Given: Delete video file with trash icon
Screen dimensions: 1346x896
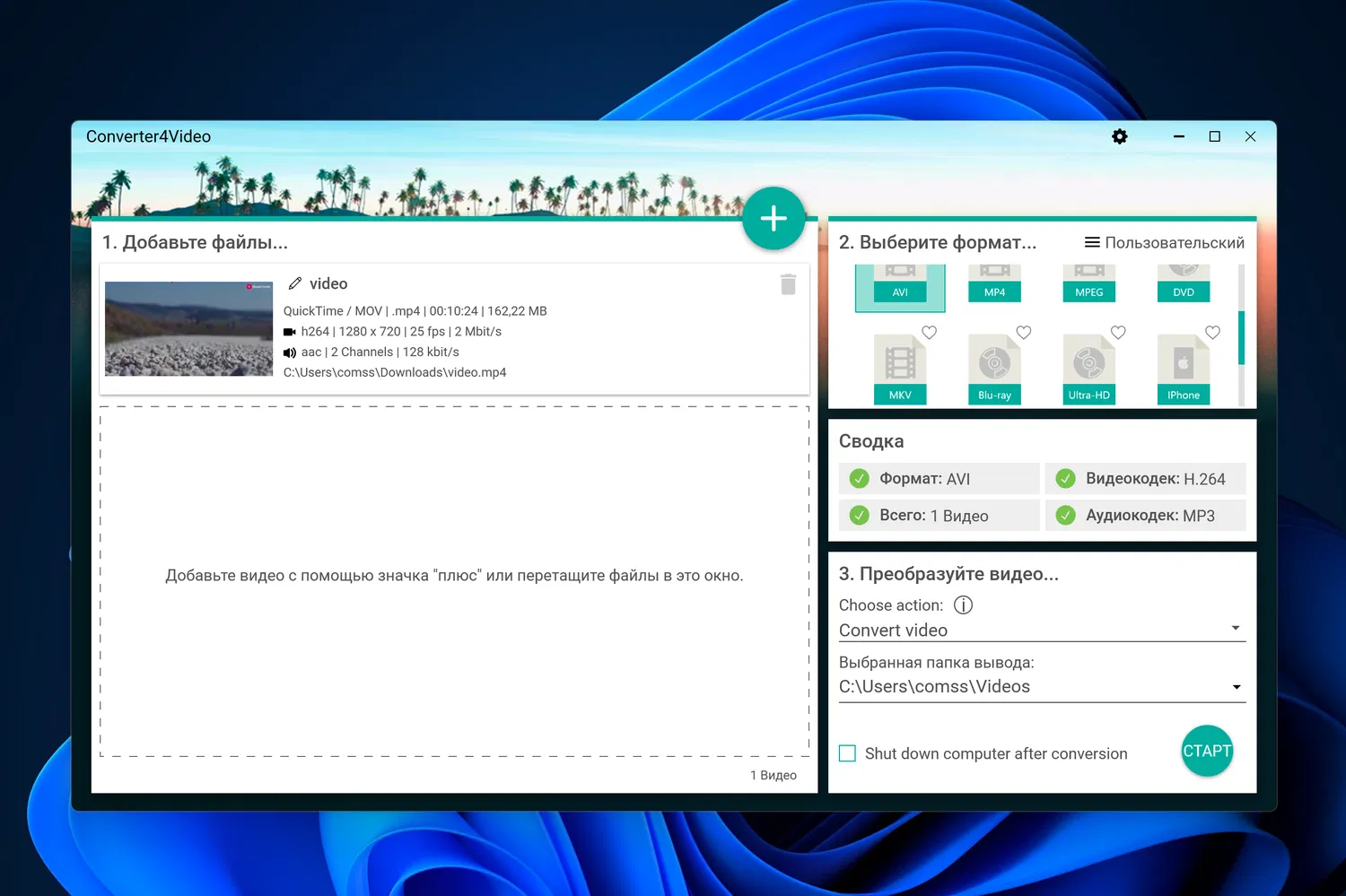Looking at the screenshot, I should point(788,284).
